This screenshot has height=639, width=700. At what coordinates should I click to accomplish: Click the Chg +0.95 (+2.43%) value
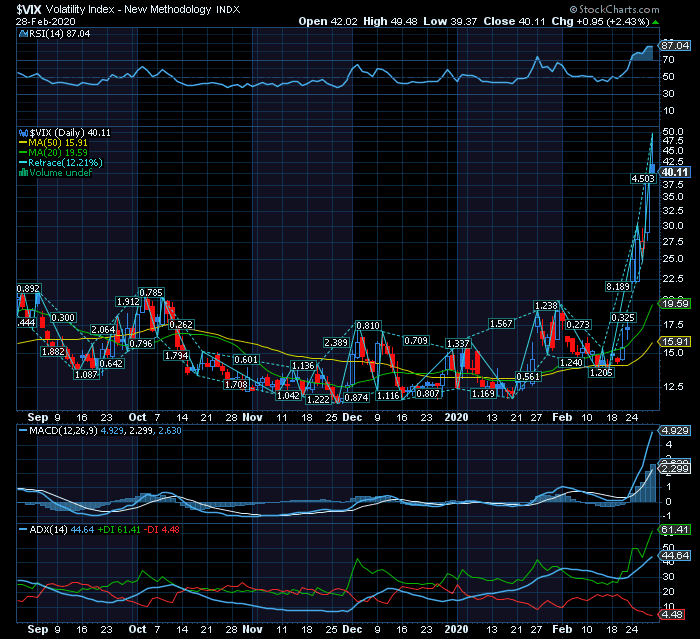tap(600, 21)
